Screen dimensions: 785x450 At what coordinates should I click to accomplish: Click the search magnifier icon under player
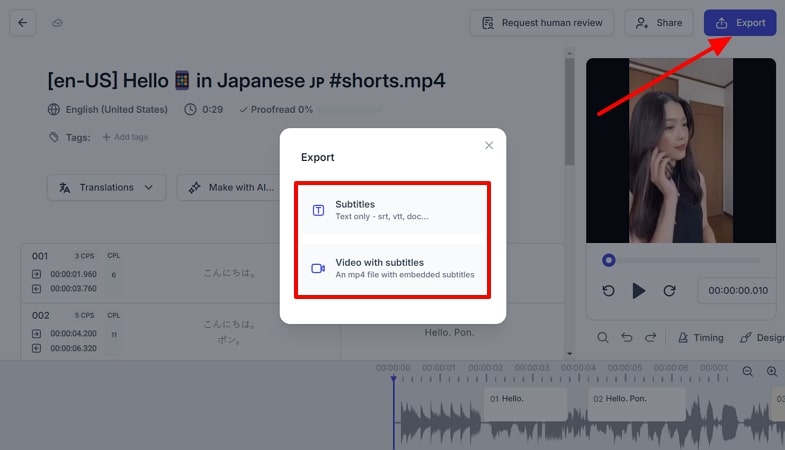pyautogui.click(x=603, y=338)
